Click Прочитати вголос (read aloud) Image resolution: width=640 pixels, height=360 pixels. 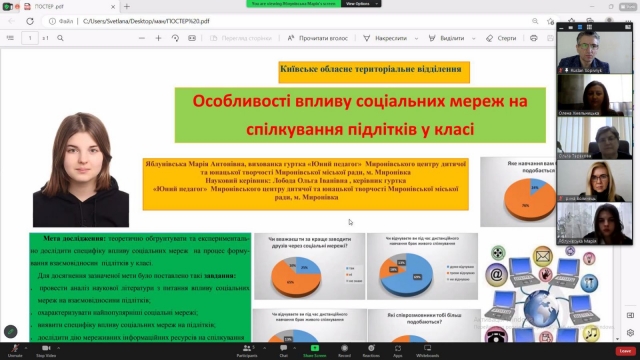coord(318,38)
